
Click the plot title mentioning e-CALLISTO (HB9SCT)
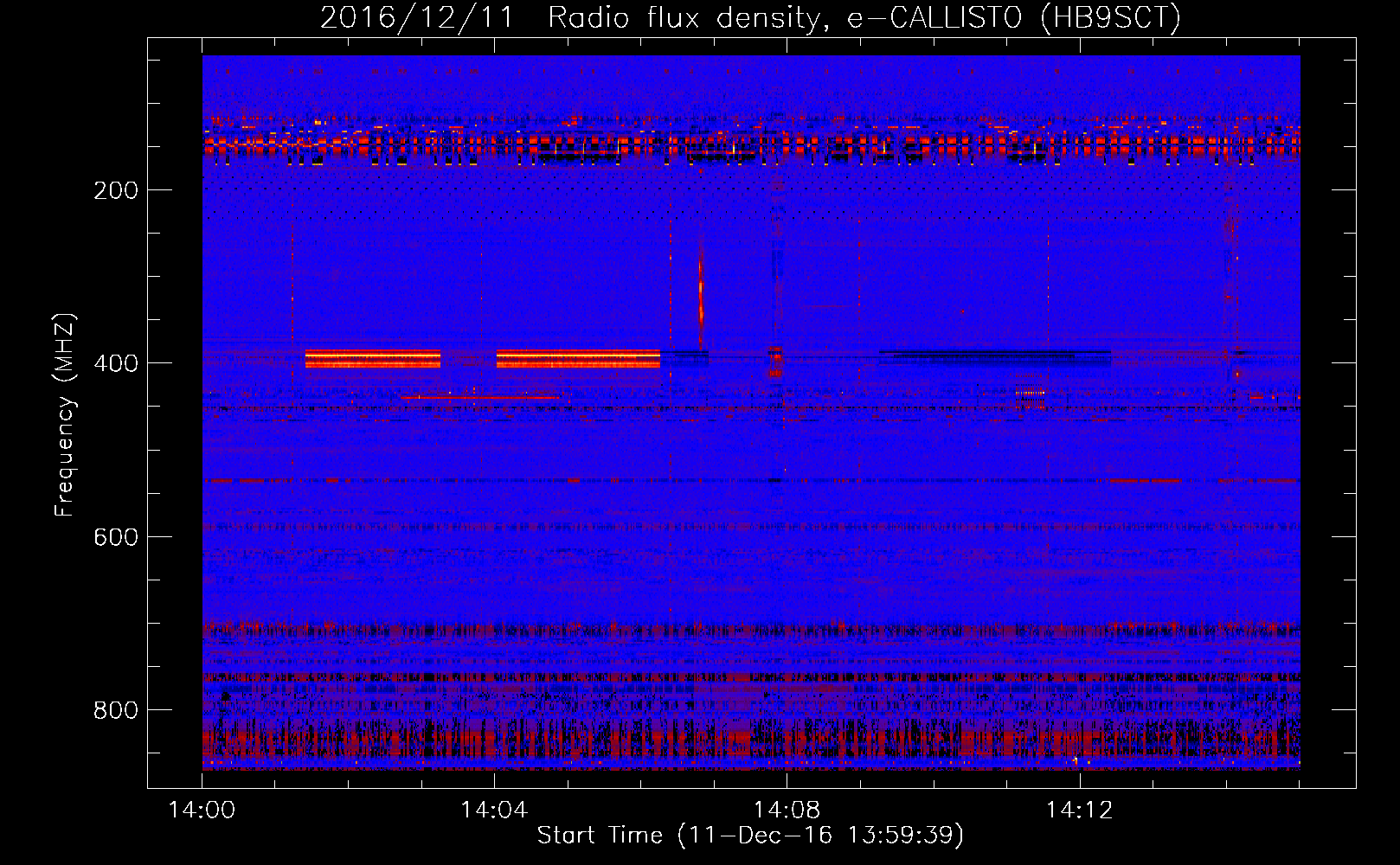coord(750,17)
